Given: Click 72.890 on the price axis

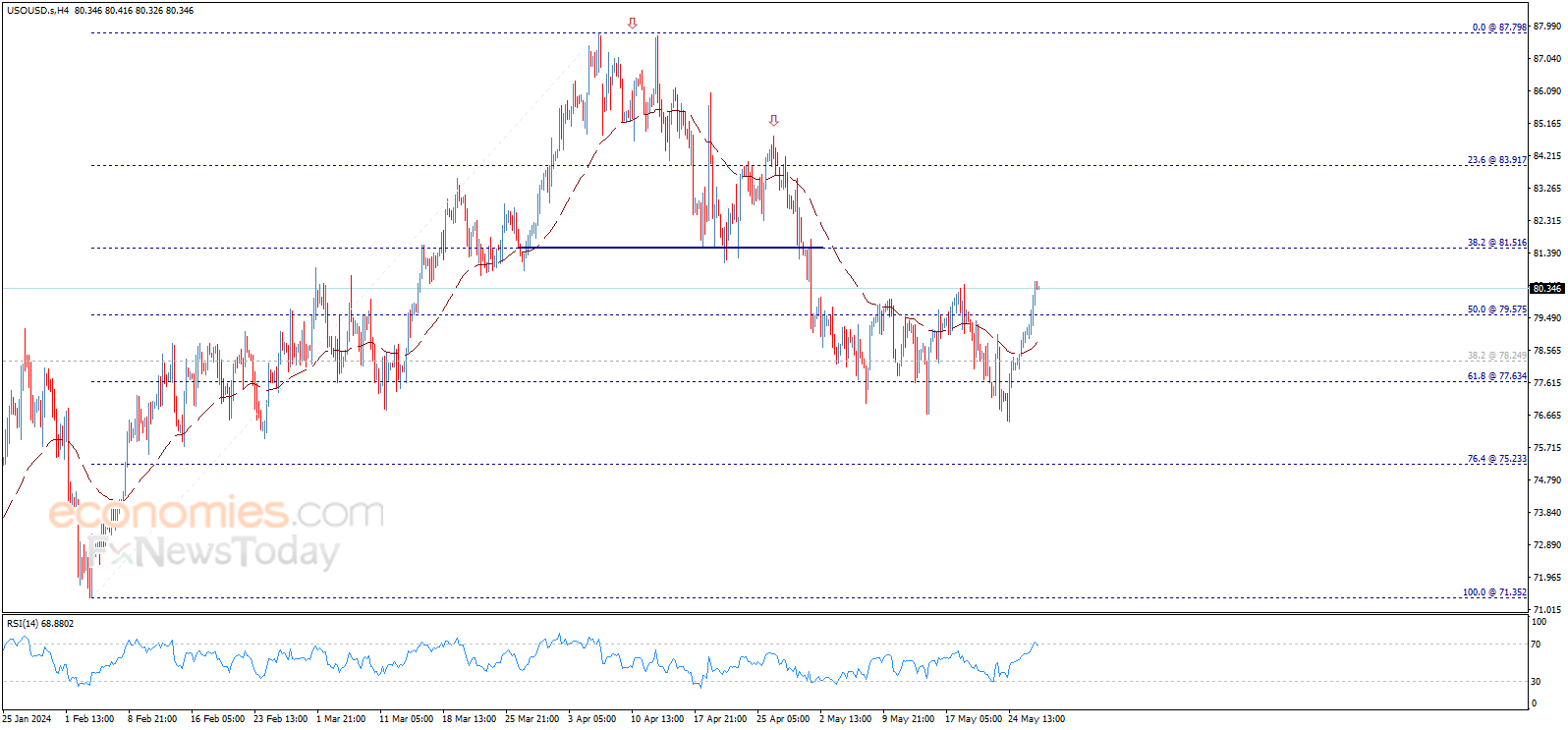Looking at the screenshot, I should click(1546, 545).
